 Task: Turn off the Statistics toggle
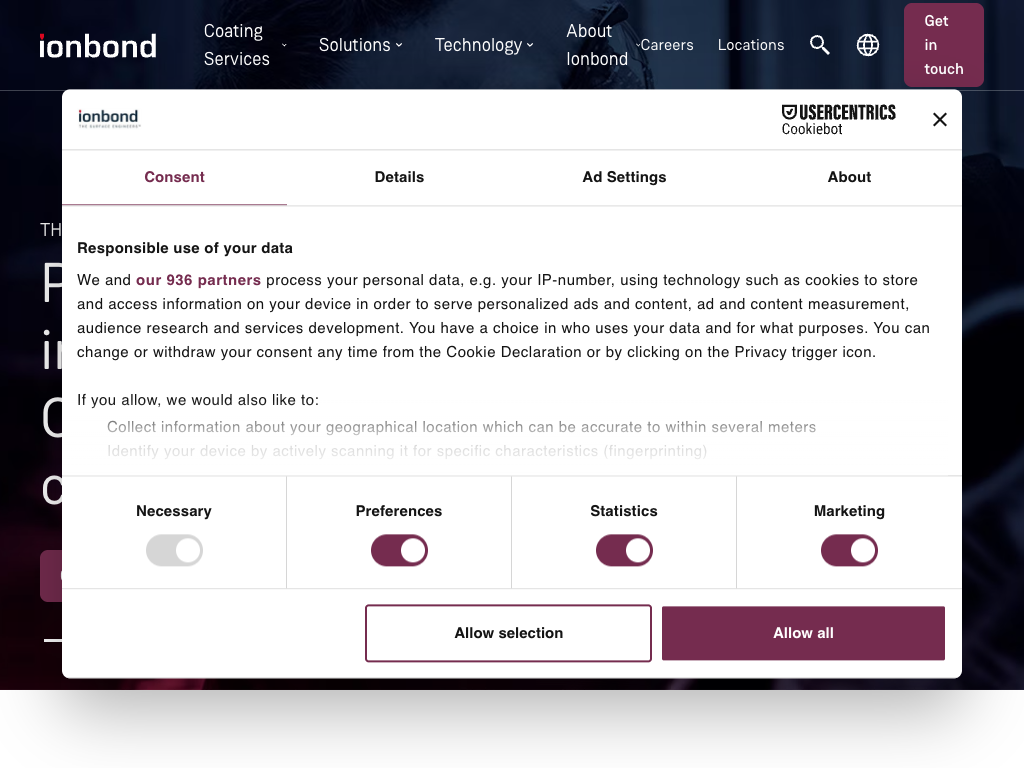[624, 550]
